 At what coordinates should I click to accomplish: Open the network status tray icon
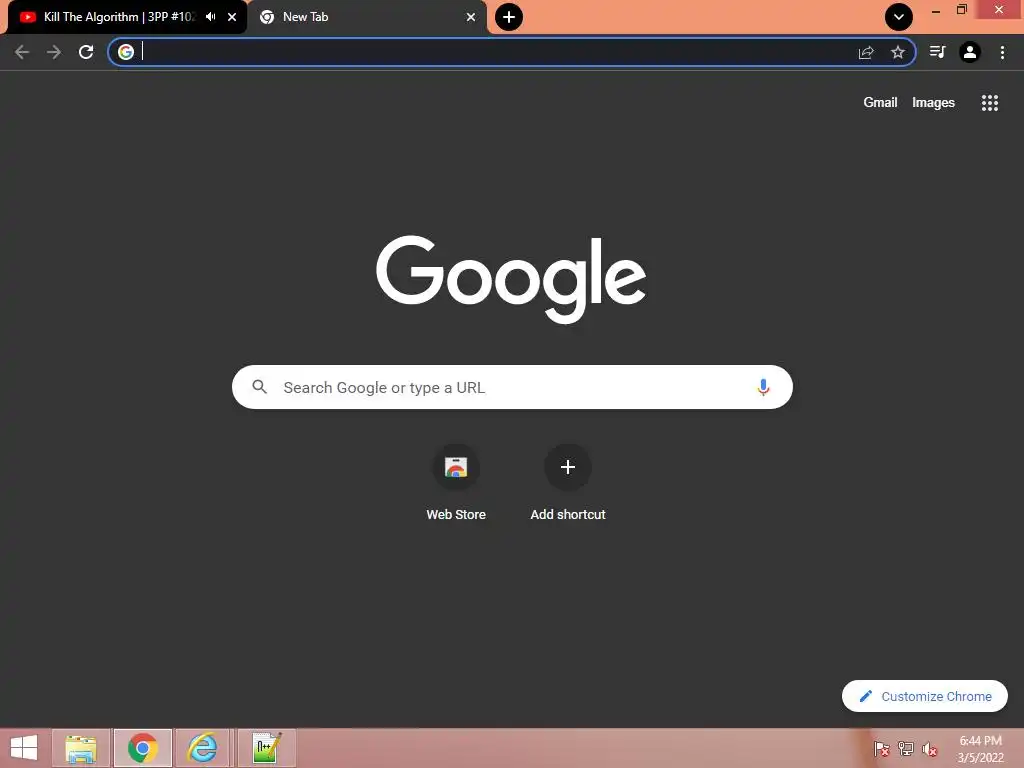[906, 748]
